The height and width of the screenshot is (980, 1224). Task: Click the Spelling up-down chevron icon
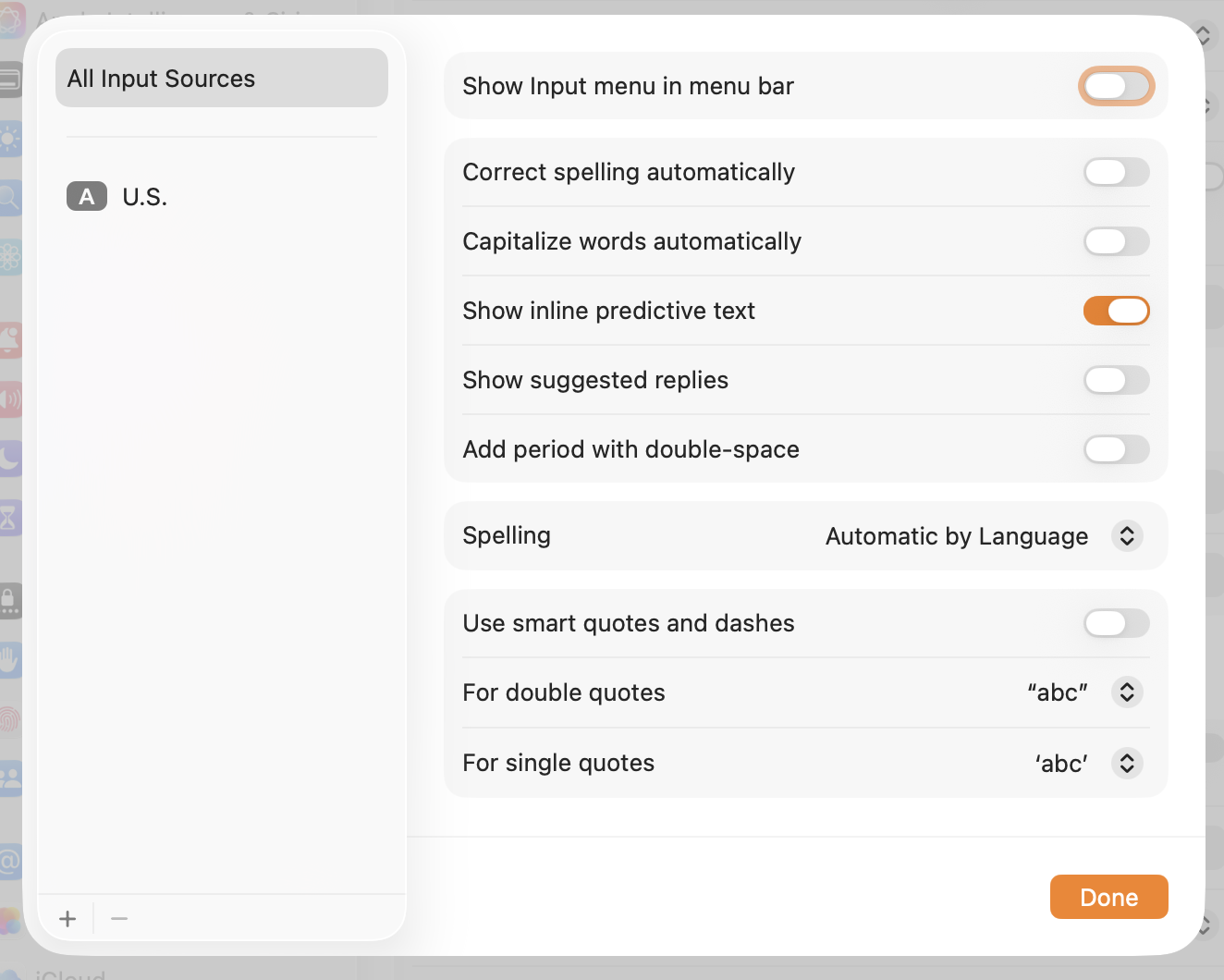1127,536
